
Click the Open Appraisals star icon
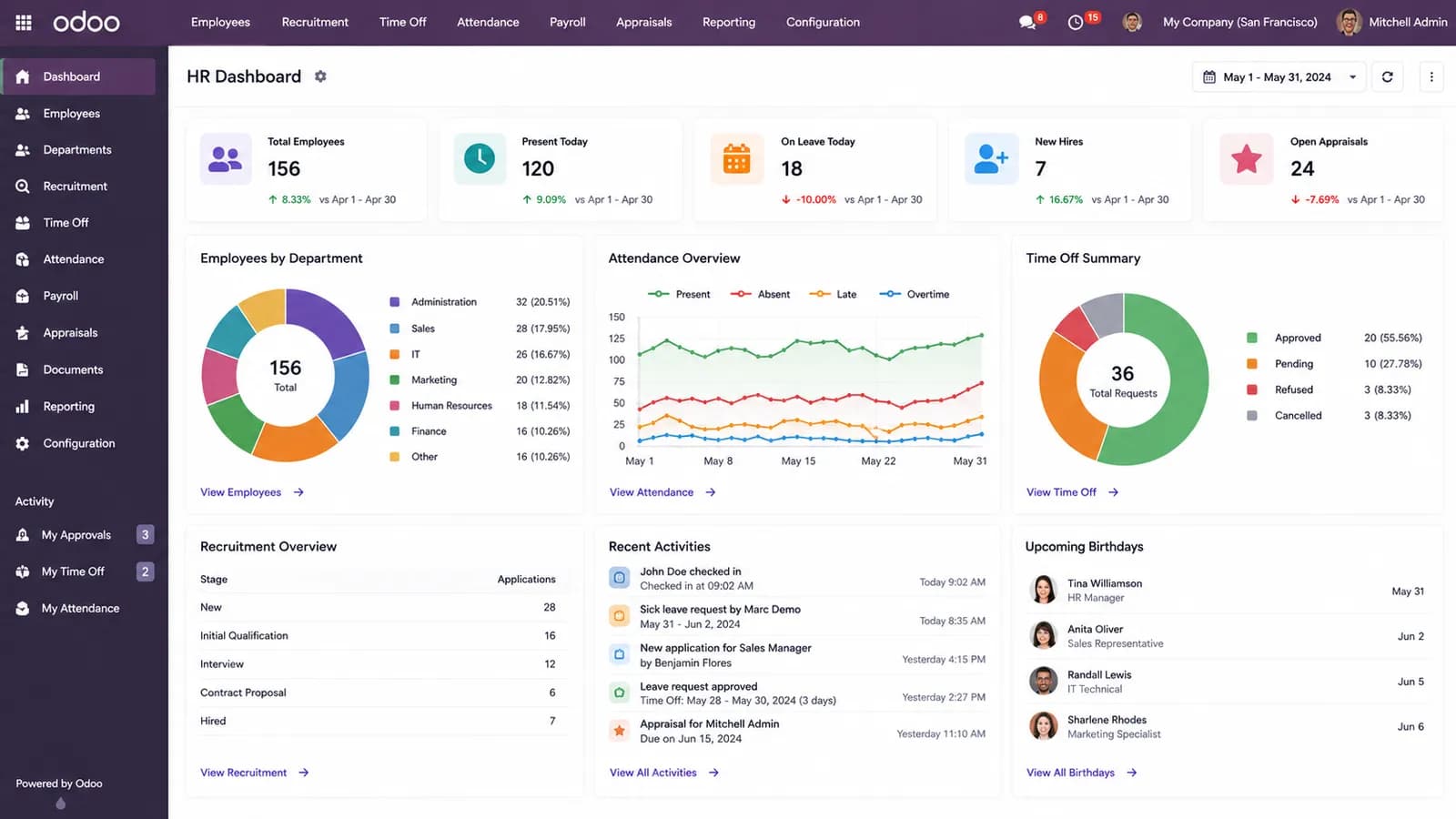1246,159
